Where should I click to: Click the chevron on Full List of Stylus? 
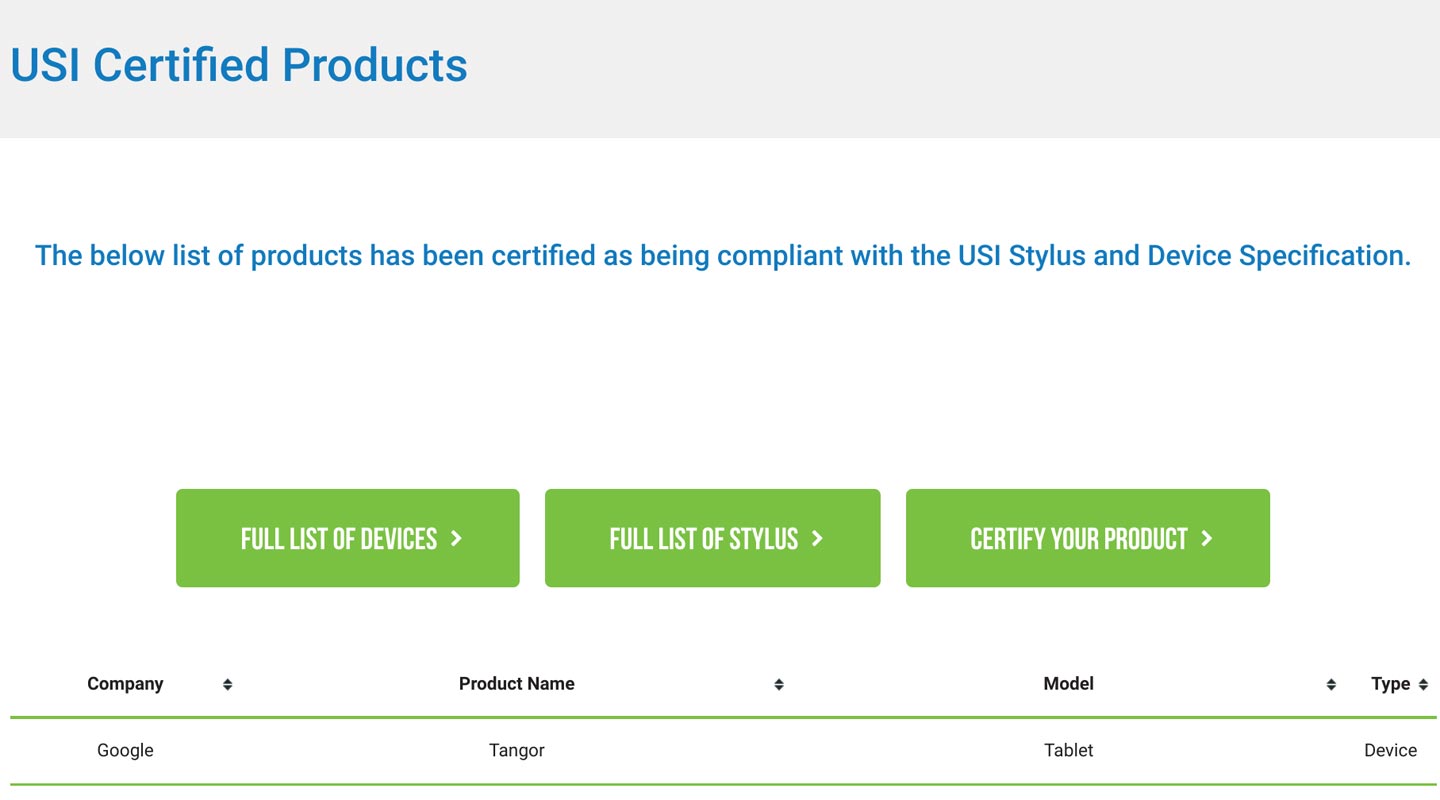(817, 539)
